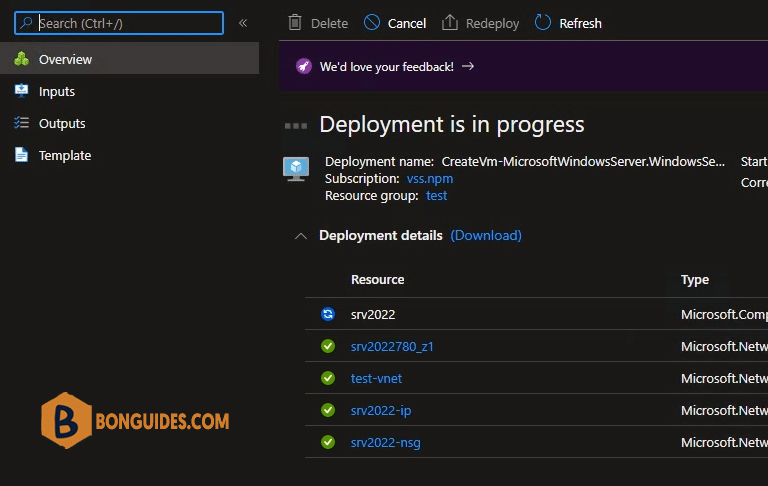View the deployment Template
The width and height of the screenshot is (768, 486).
[64, 155]
